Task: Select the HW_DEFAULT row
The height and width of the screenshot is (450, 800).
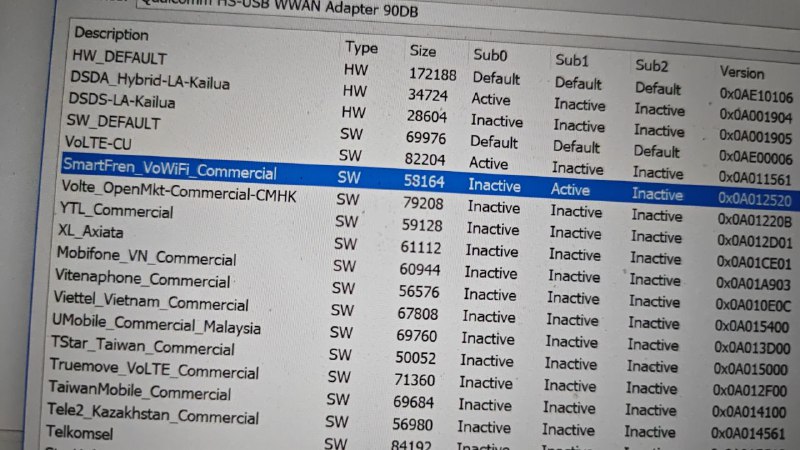Action: tap(119, 58)
